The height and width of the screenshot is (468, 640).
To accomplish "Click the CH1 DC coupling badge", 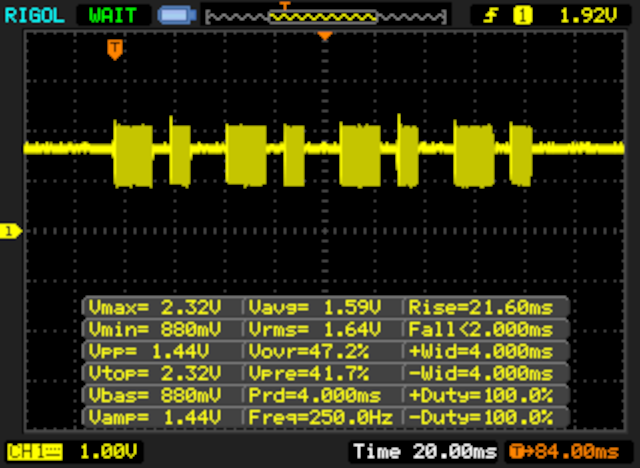I will pyautogui.click(x=35, y=452).
